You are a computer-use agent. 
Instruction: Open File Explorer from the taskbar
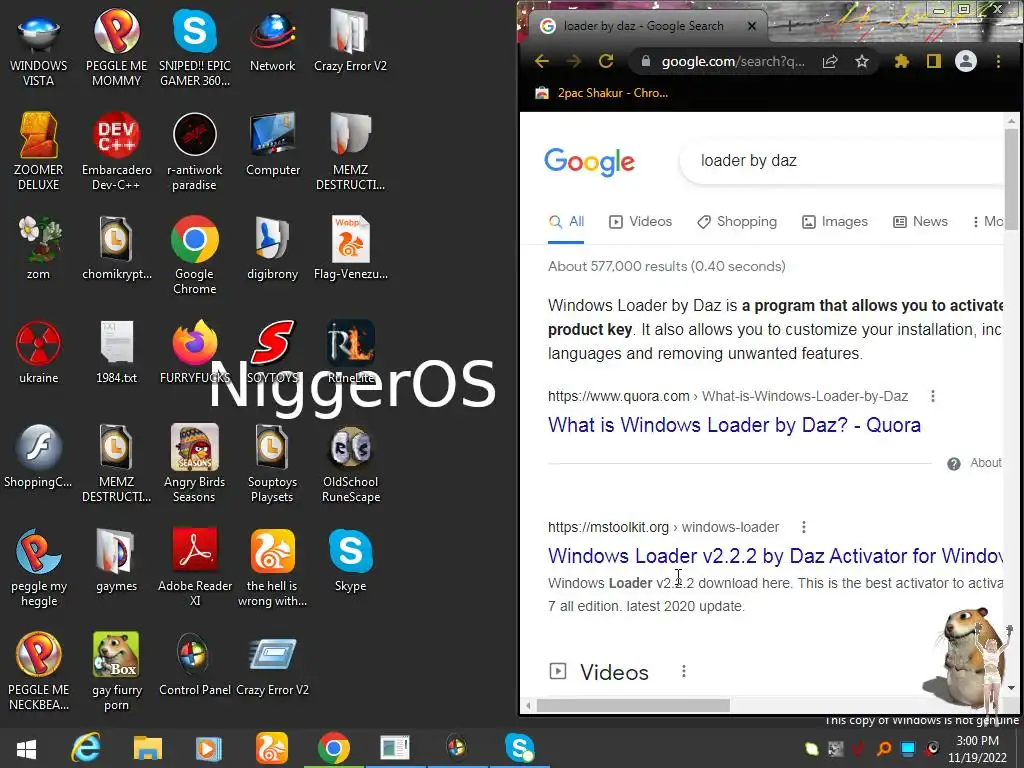pos(148,748)
